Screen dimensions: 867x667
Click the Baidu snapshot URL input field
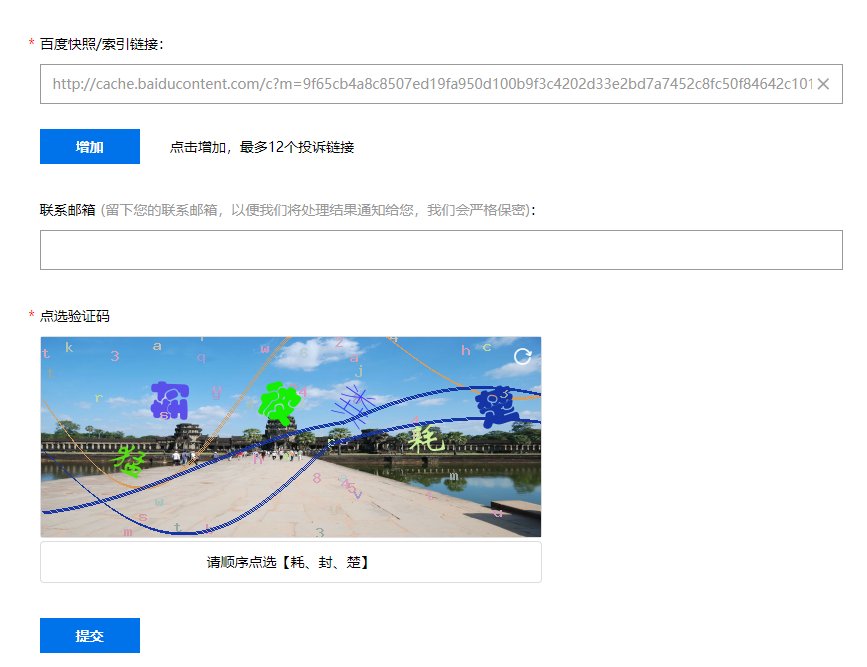tap(430, 84)
